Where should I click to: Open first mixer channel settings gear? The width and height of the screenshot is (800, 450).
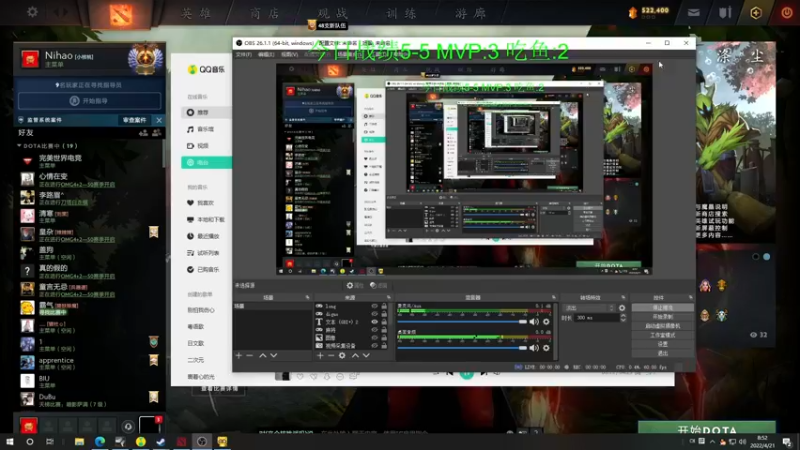pos(546,322)
